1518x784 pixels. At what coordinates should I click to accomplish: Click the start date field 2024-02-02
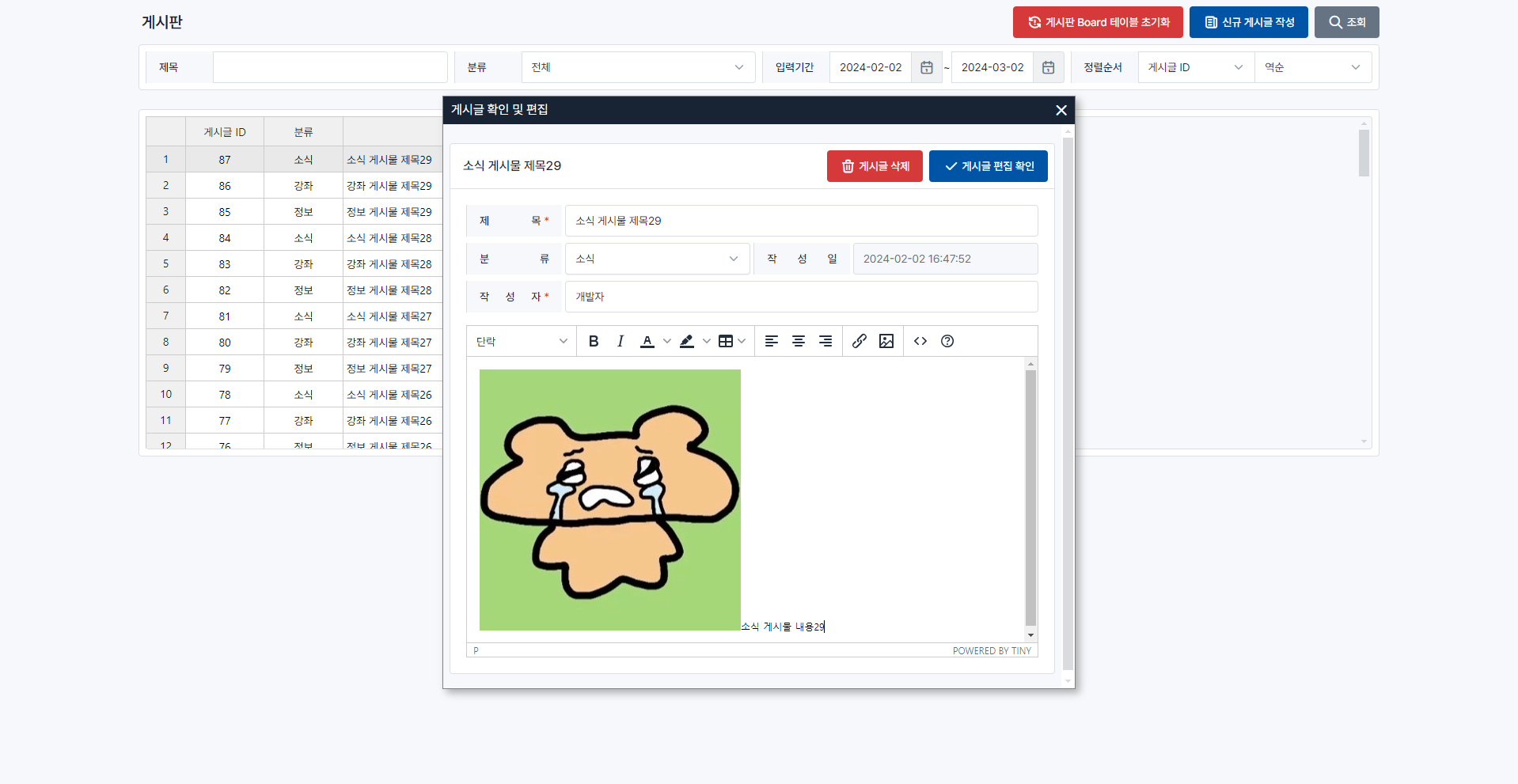(x=871, y=67)
